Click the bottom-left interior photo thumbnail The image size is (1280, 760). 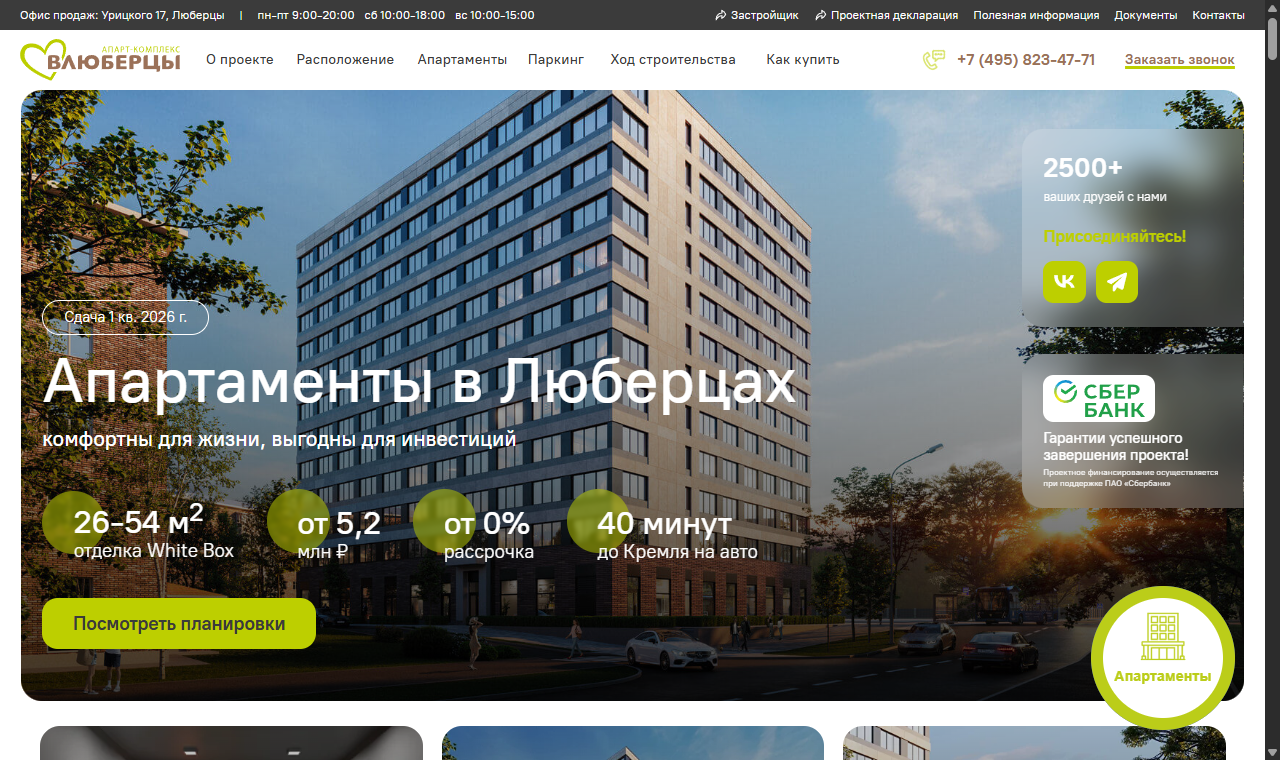230,743
